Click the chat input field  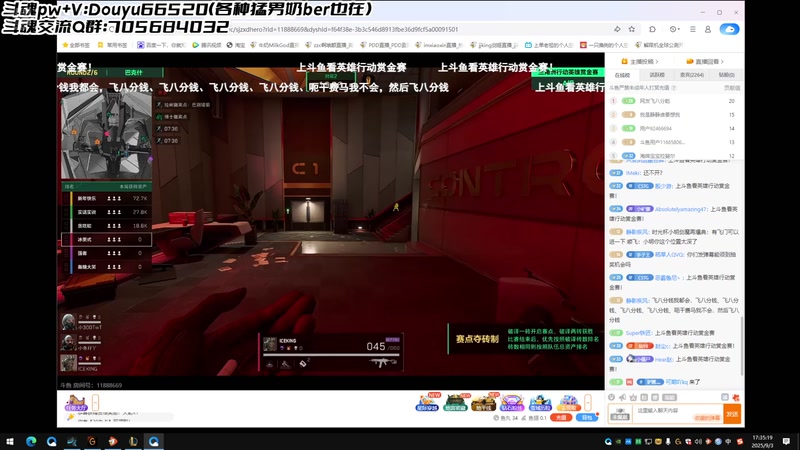click(678, 412)
